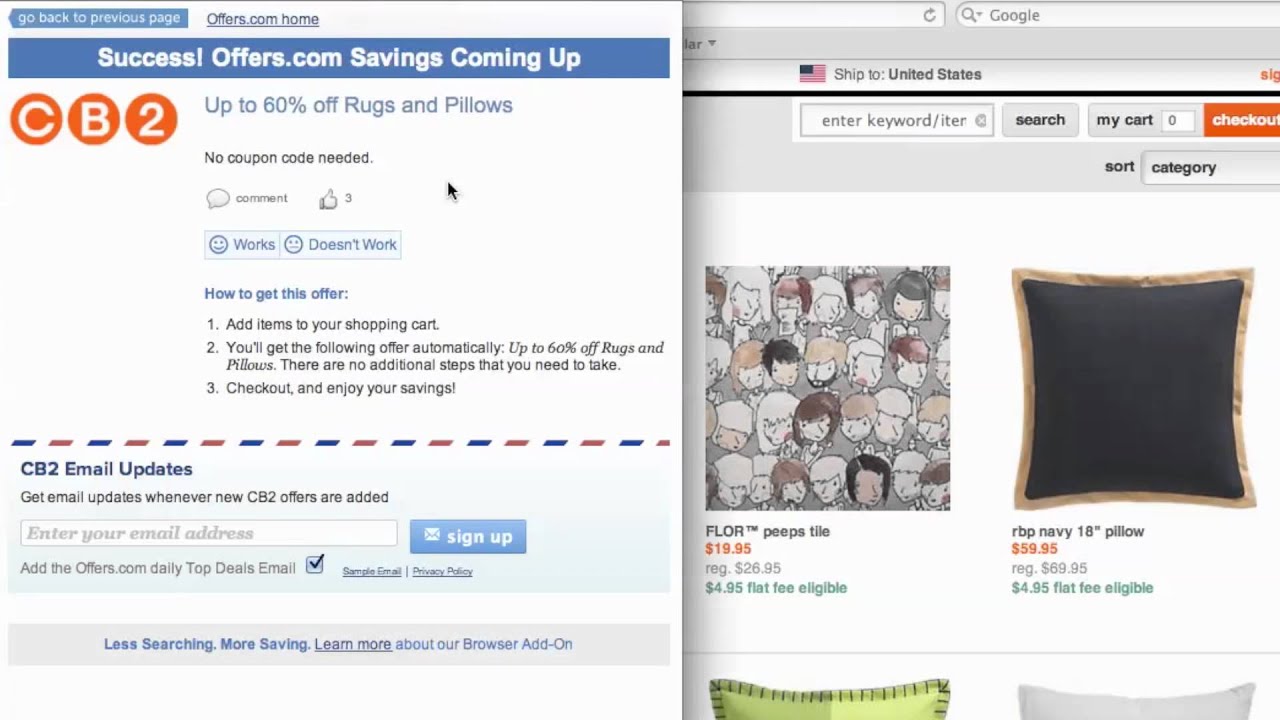The height and width of the screenshot is (720, 1280).
Task: Click the United States flag icon
Action: pos(812,74)
